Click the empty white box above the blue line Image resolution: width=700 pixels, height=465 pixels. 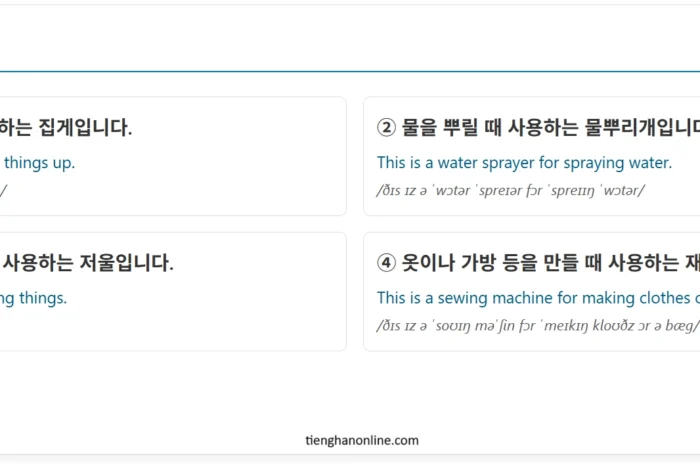pyautogui.click(x=350, y=36)
